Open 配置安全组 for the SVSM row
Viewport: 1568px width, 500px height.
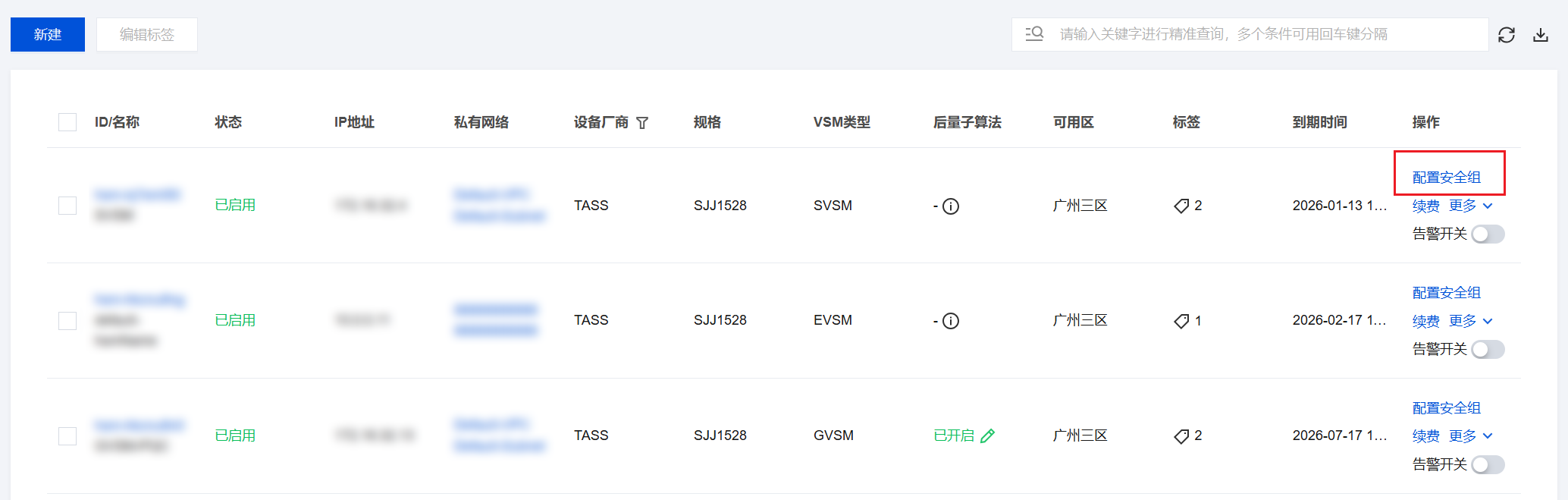(1446, 178)
